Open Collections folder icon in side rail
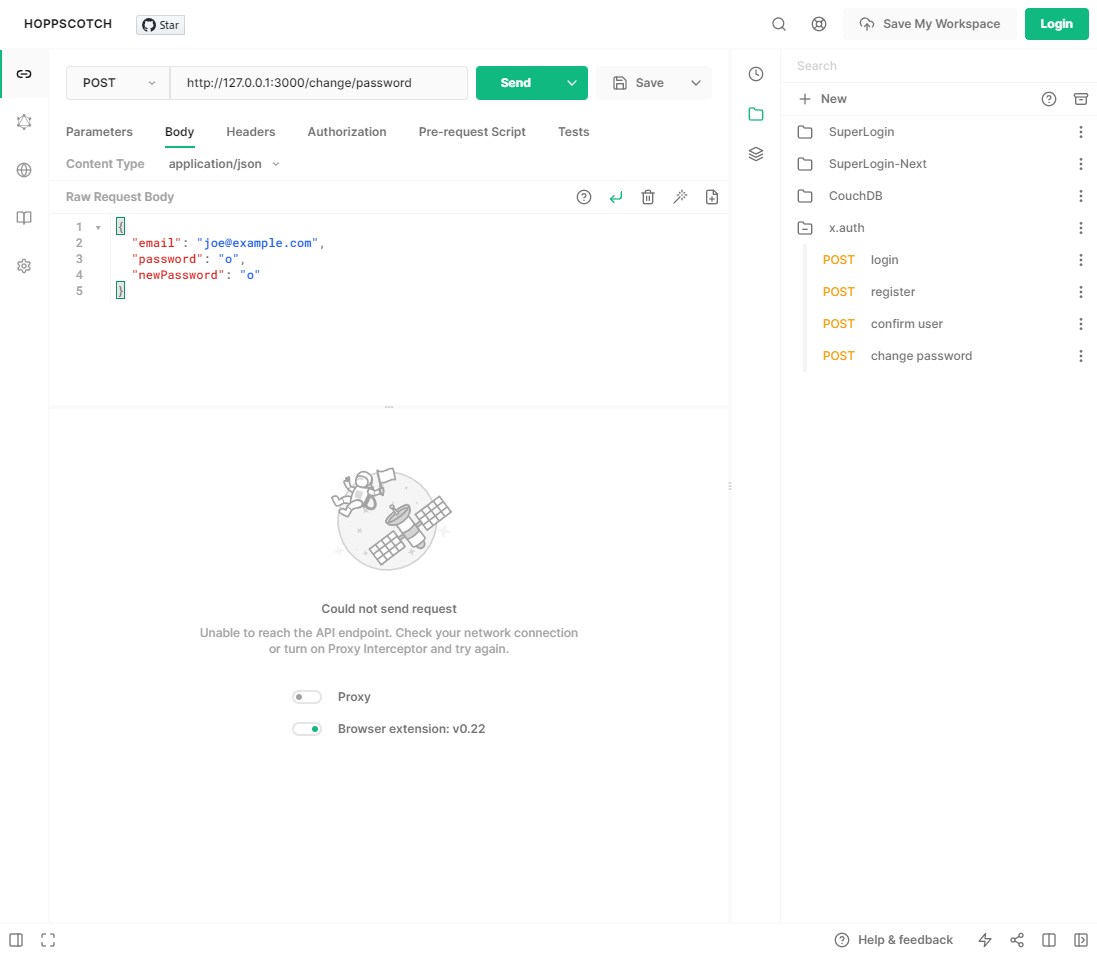The width and height of the screenshot is (1097, 956). 756,114
